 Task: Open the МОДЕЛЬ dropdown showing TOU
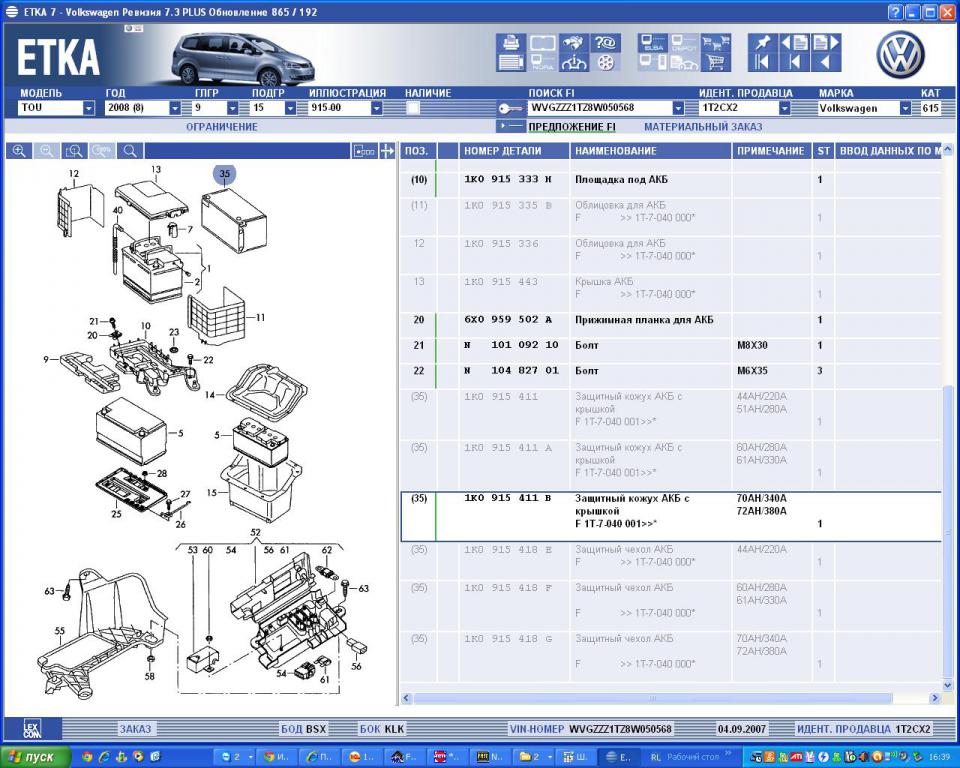(x=89, y=108)
